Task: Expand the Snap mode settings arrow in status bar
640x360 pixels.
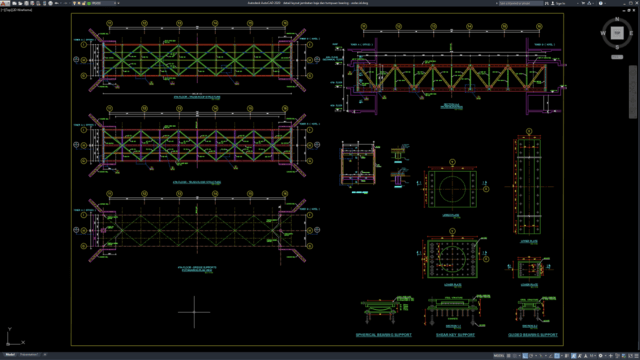Action: (520, 356)
